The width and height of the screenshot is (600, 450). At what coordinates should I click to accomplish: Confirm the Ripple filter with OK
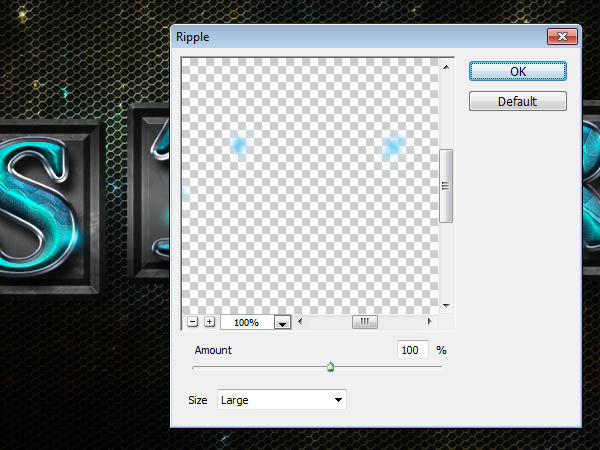pos(517,71)
